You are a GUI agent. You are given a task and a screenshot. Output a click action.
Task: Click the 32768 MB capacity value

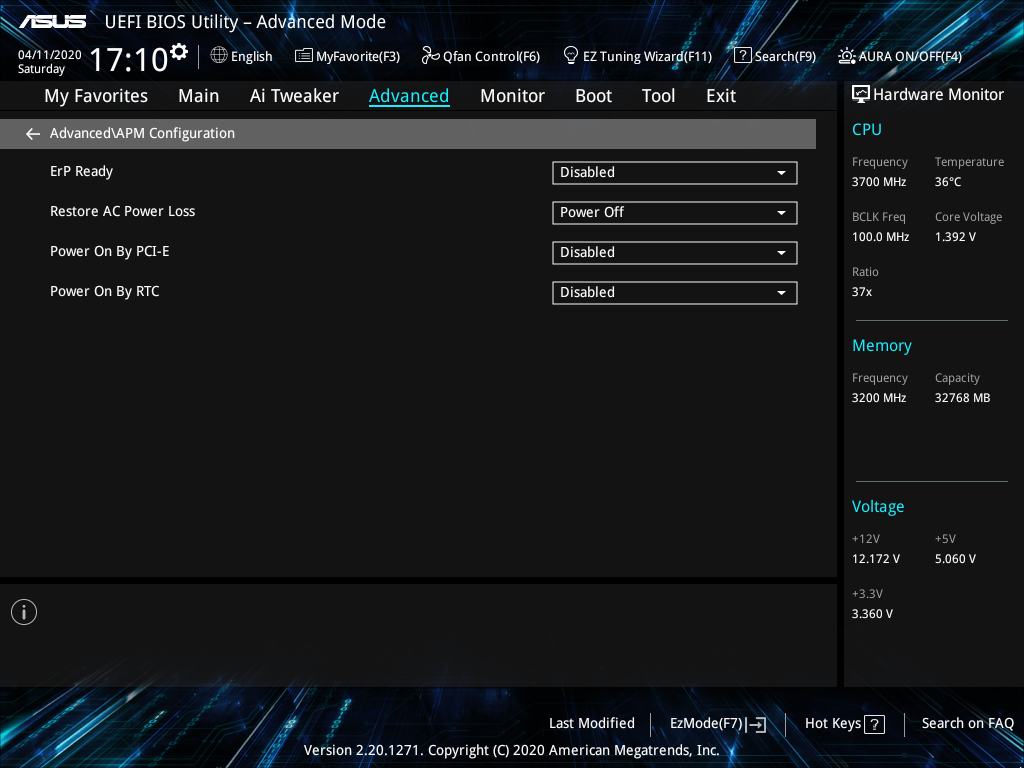962,398
